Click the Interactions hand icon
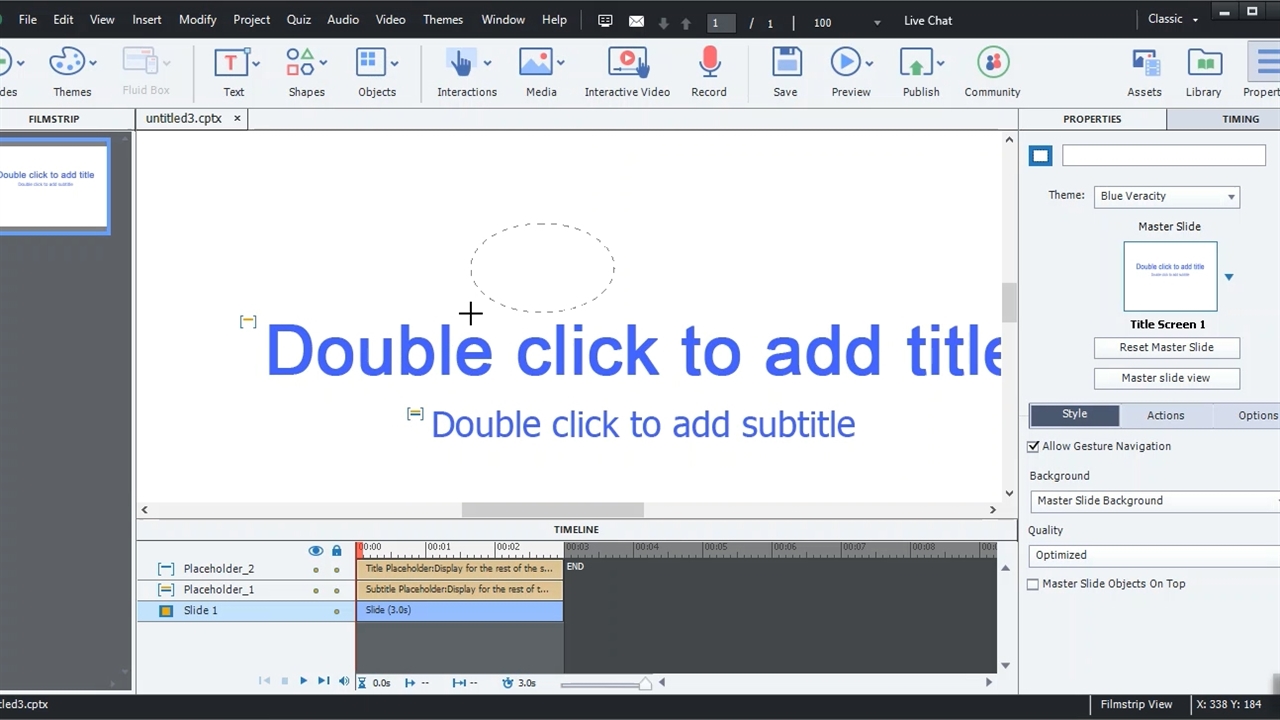Screen dimensions: 1280x720 point(460,64)
